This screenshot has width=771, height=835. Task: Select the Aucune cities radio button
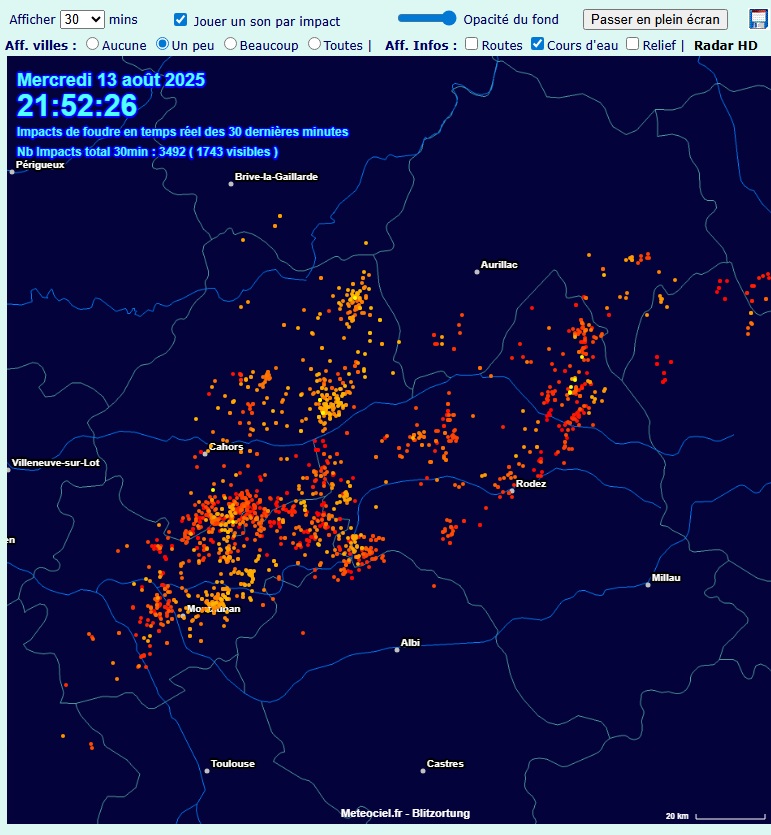[x=93, y=44]
